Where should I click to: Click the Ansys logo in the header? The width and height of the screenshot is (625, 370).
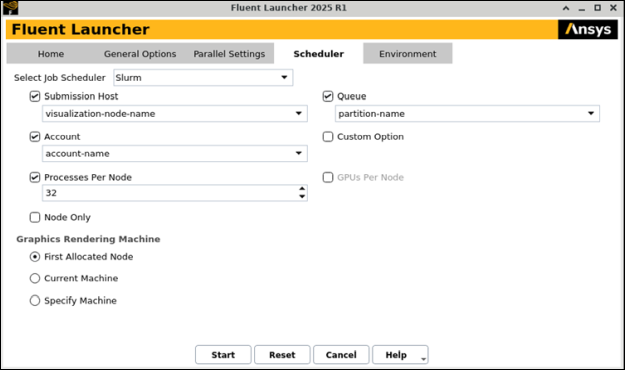(588, 30)
